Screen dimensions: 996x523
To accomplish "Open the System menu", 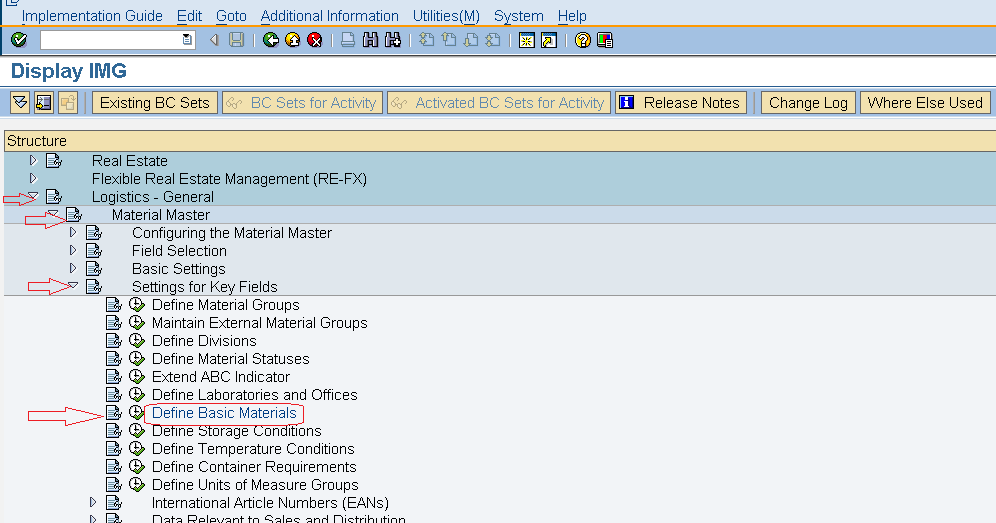I will pyautogui.click(x=518, y=16).
